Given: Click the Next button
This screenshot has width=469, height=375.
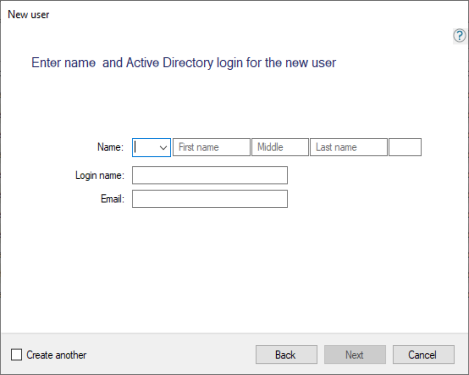Looking at the screenshot, I should pos(355,355).
